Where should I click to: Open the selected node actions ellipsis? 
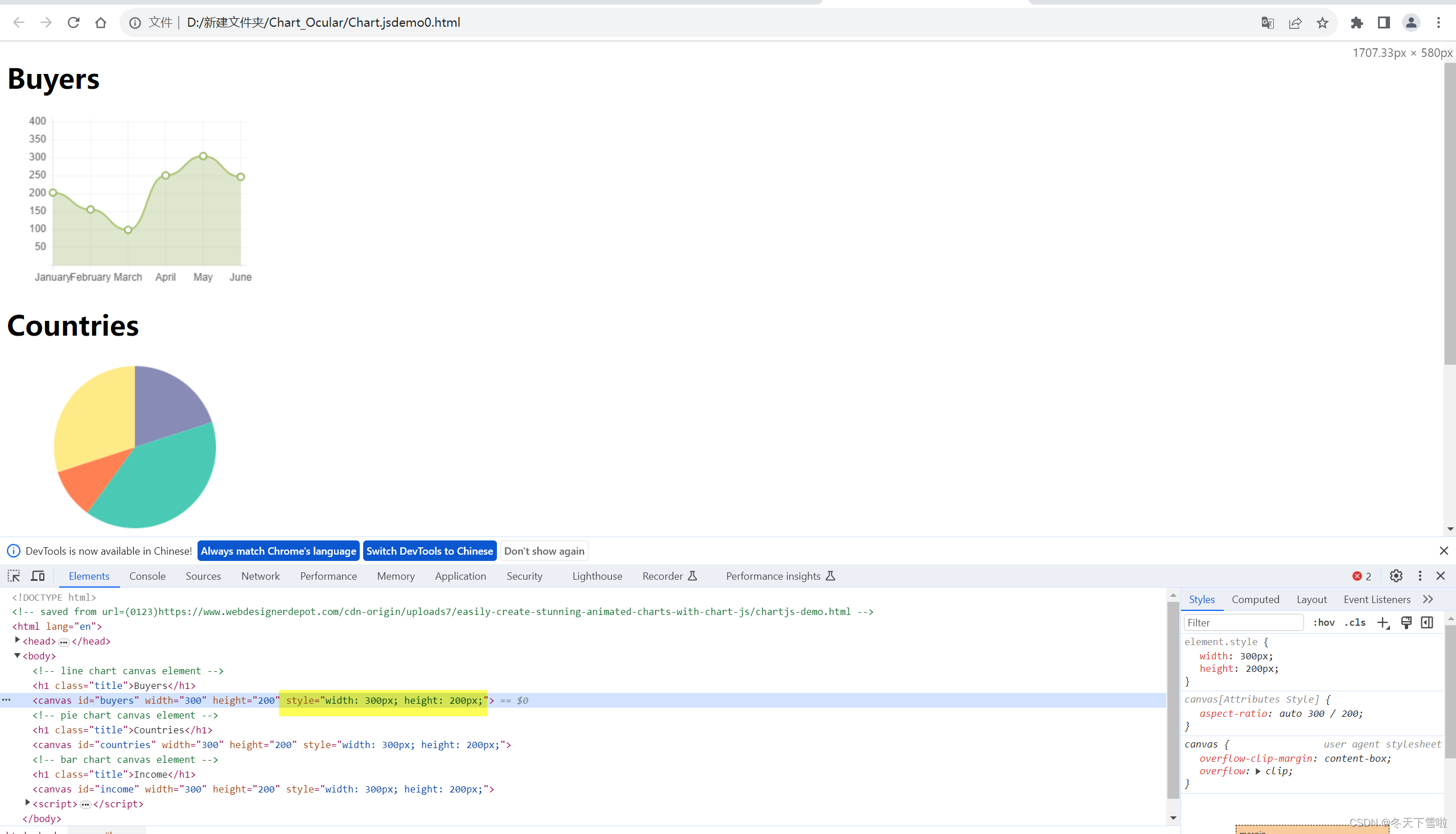[6, 700]
